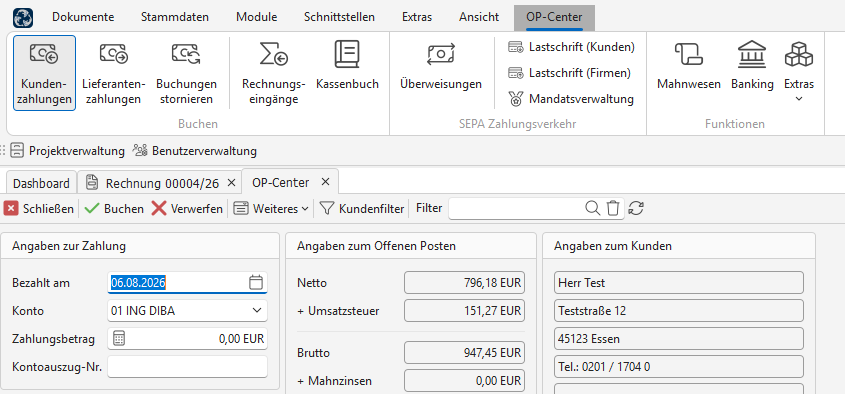
Task: Open Lieferantenzahlungen ribbon button
Action: pos(114,73)
